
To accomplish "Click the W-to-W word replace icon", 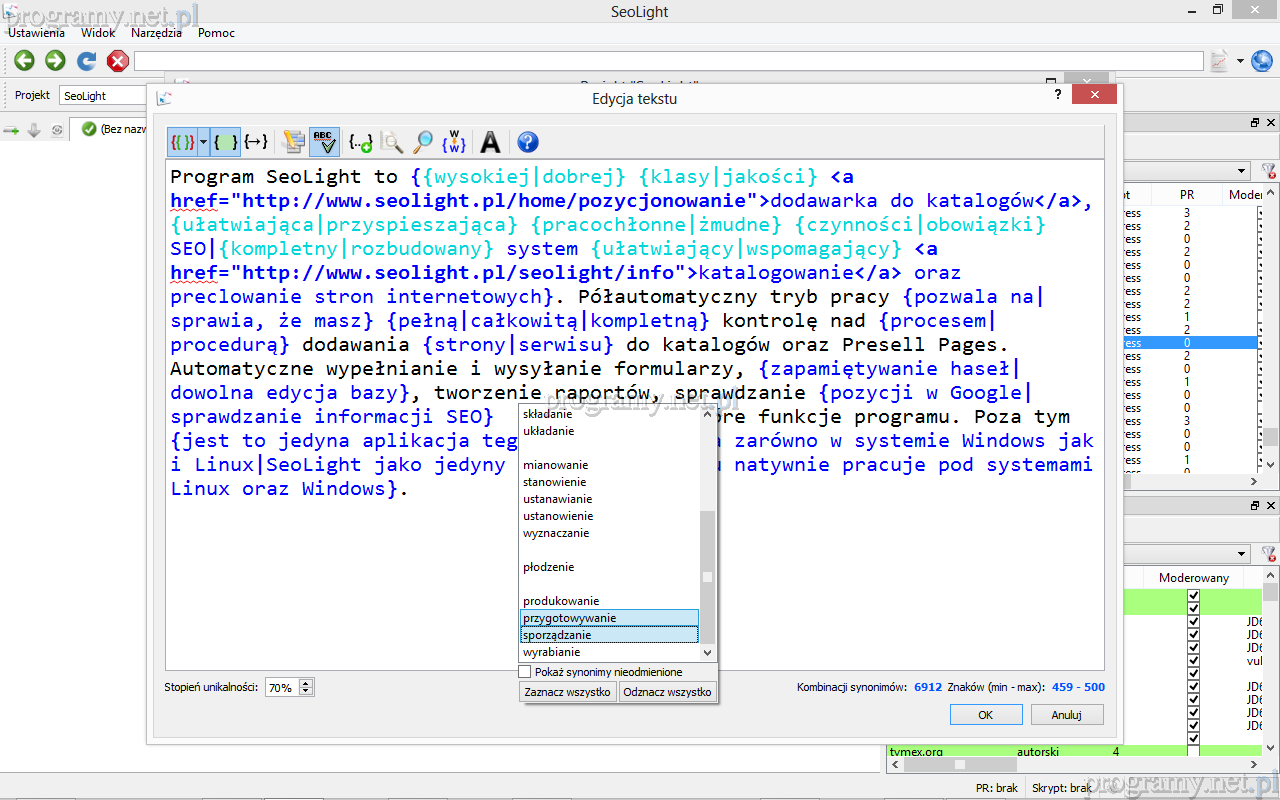I will 454,142.
